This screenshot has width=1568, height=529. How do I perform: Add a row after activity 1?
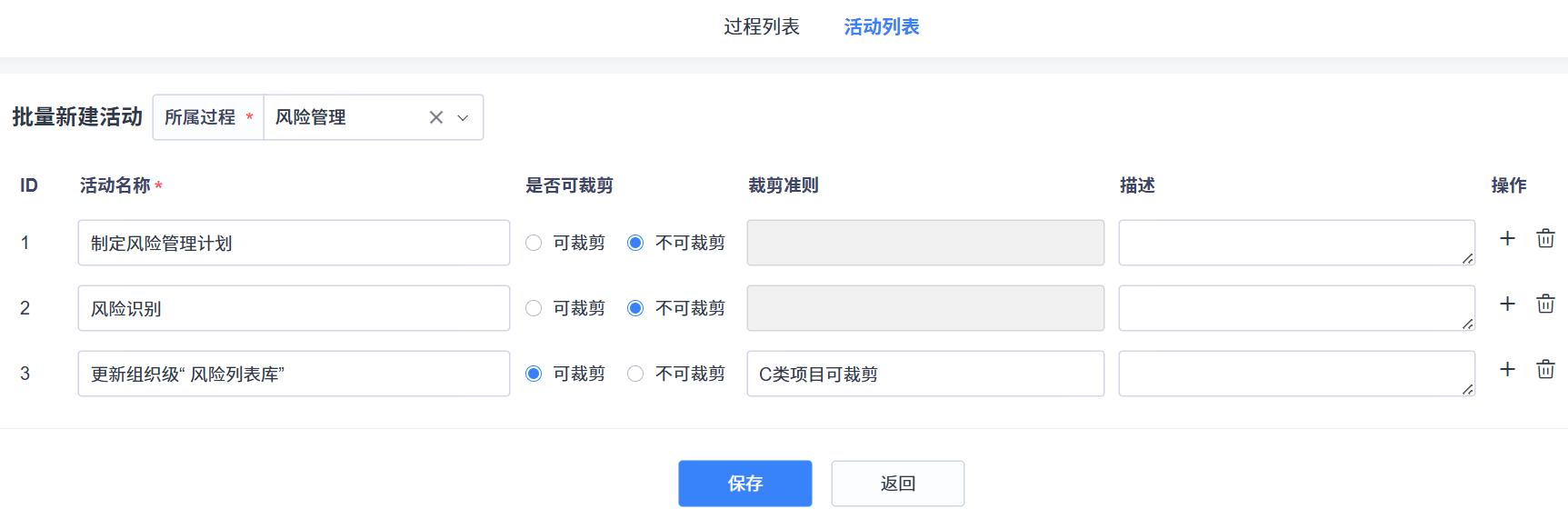click(1507, 238)
